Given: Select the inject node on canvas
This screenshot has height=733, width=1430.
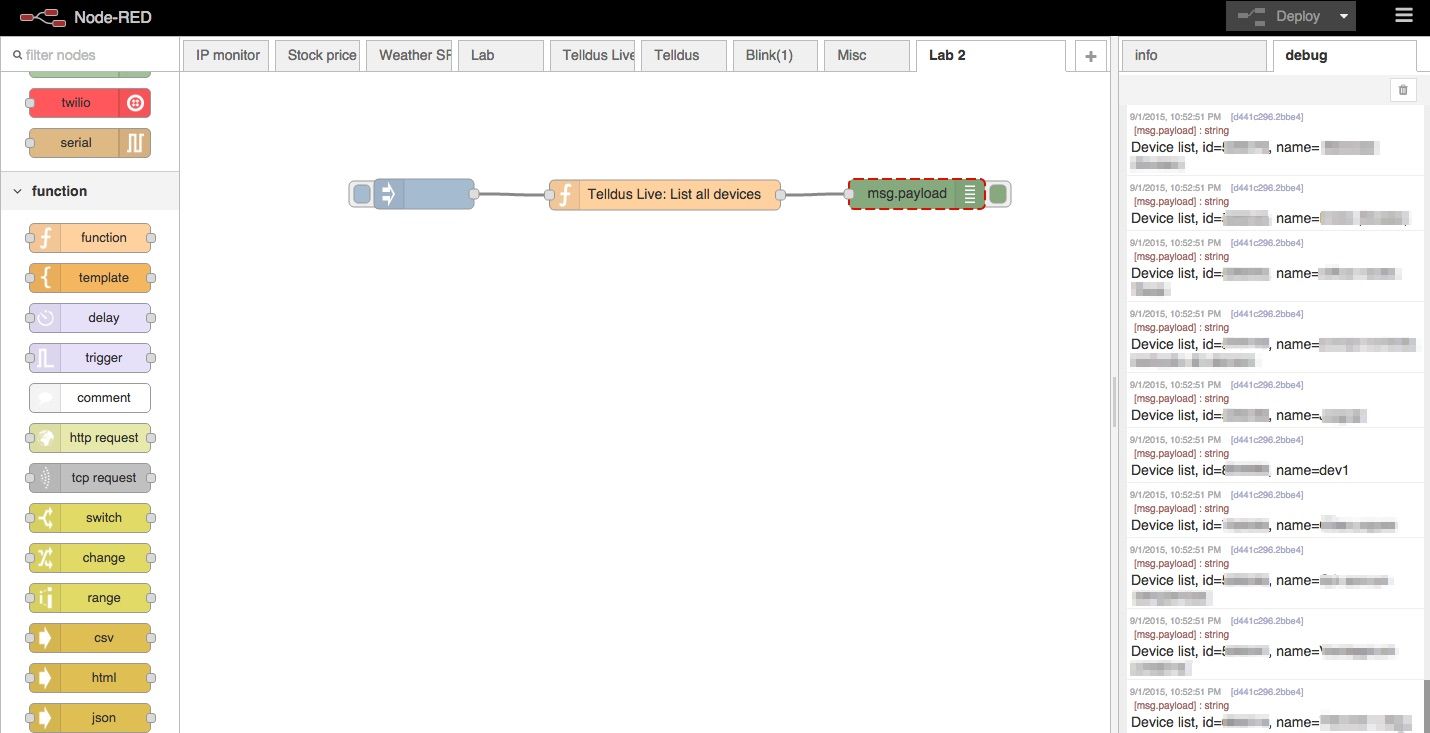Looking at the screenshot, I should 424,194.
